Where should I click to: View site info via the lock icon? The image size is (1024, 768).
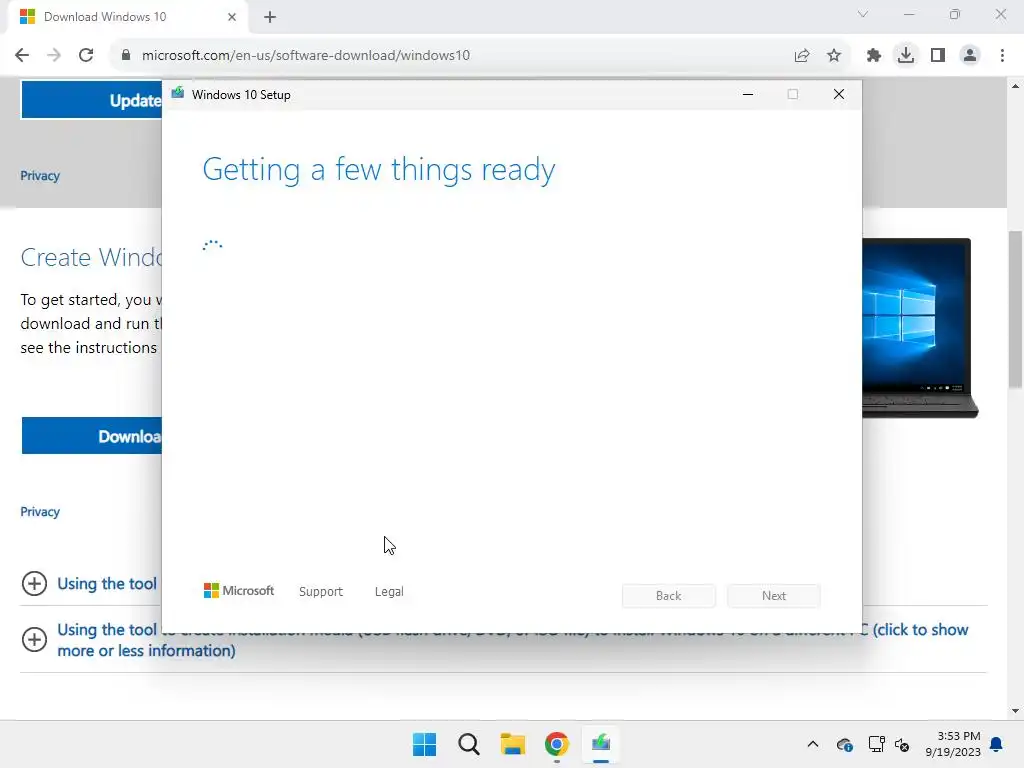point(125,56)
